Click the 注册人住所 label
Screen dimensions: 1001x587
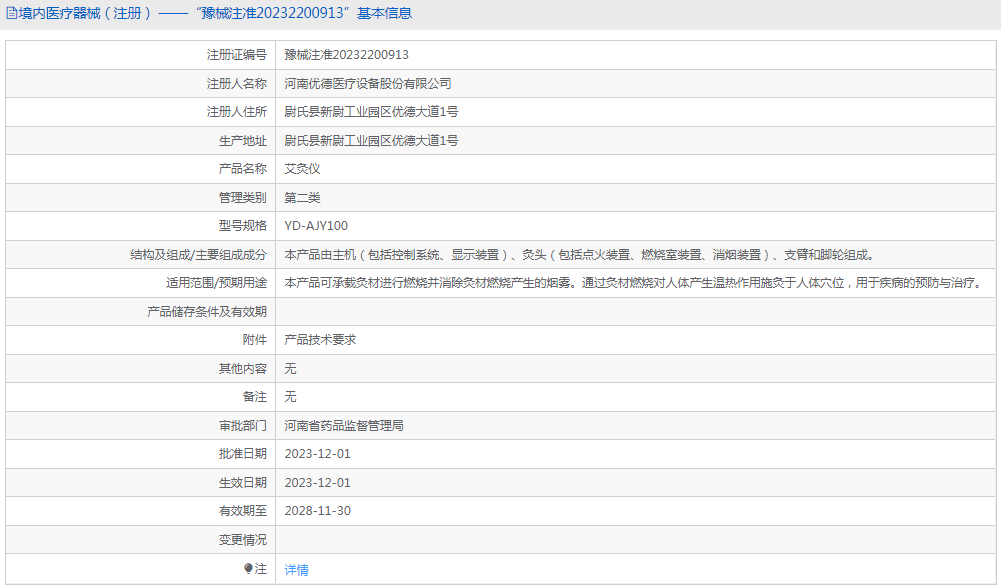click(x=237, y=112)
